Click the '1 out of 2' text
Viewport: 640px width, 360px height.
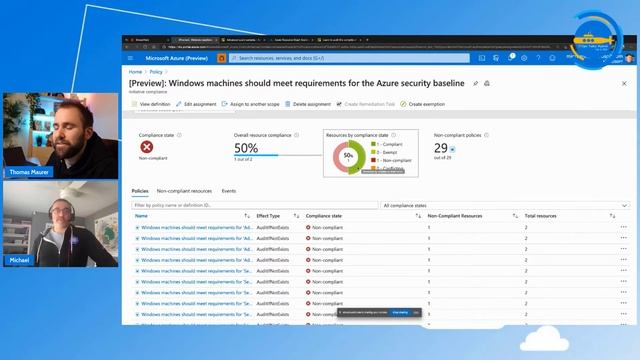(x=243, y=159)
